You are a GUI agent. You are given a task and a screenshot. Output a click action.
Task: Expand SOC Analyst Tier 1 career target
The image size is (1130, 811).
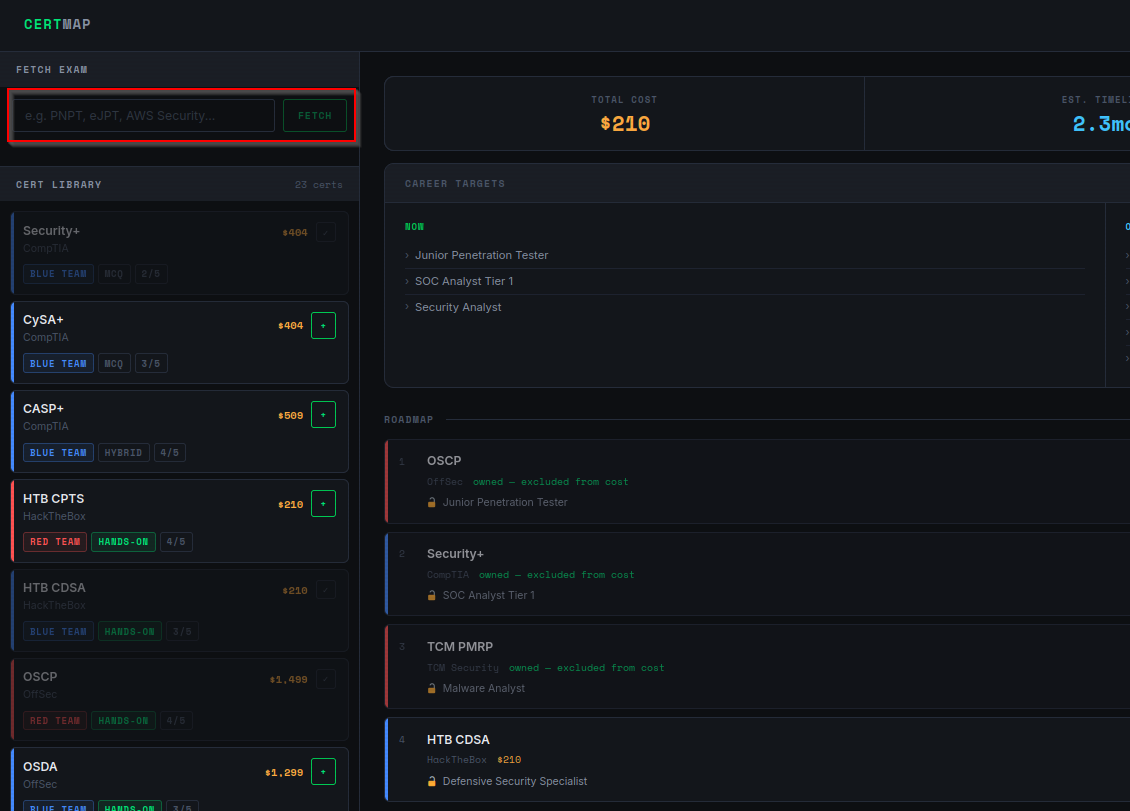point(464,281)
